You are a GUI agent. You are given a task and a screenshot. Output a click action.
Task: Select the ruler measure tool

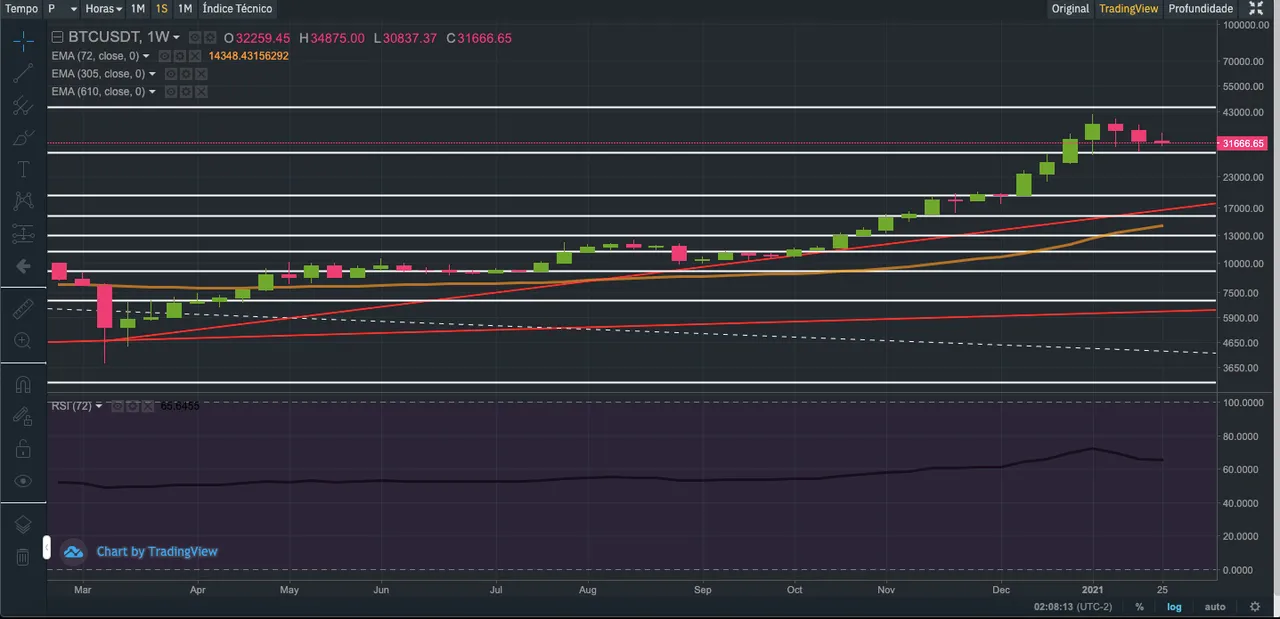tap(23, 311)
